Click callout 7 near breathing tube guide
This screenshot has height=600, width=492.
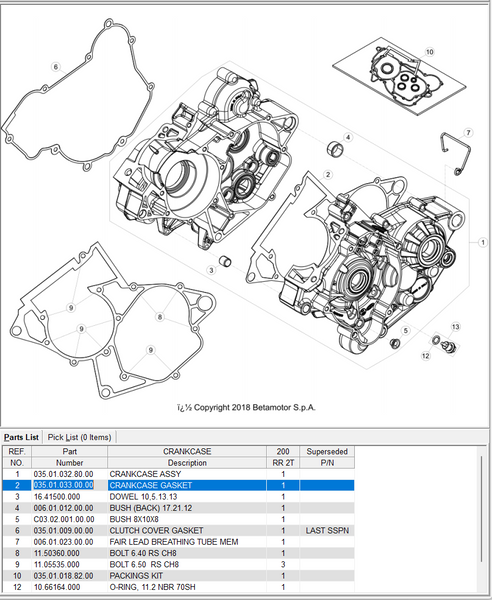[x=468, y=133]
